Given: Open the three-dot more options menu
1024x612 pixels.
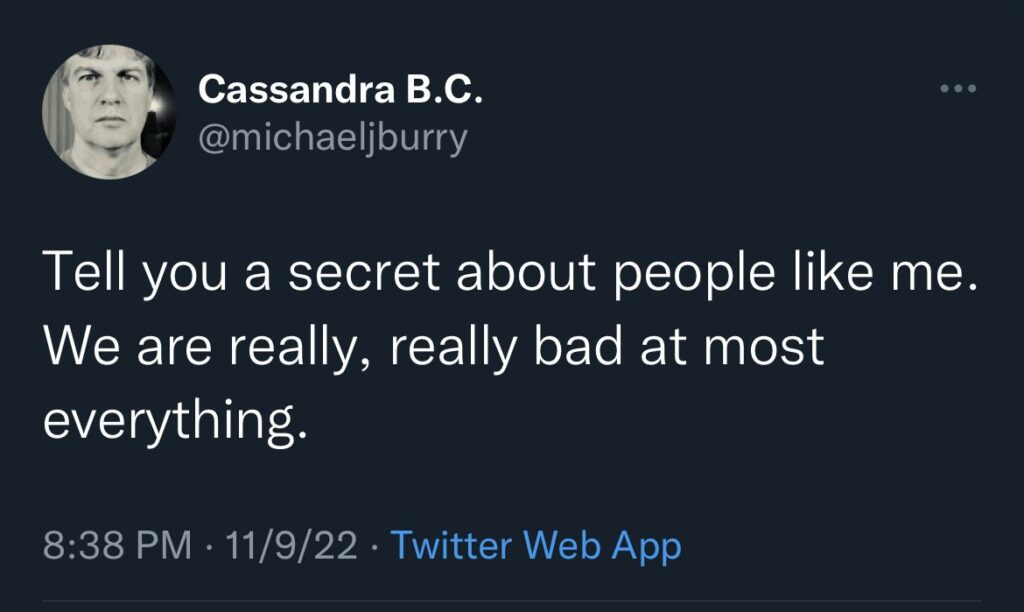Looking at the screenshot, I should (957, 89).
